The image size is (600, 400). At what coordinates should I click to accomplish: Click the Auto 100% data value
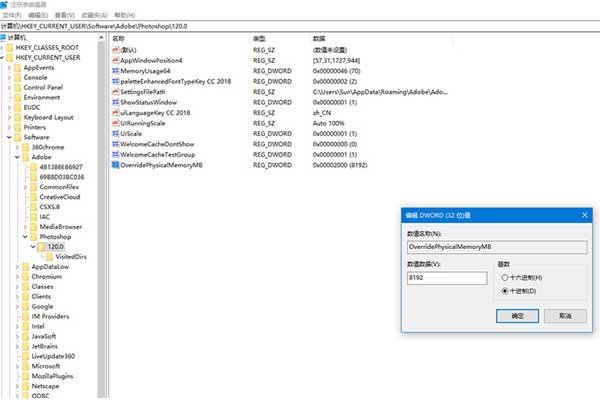tap(328, 123)
